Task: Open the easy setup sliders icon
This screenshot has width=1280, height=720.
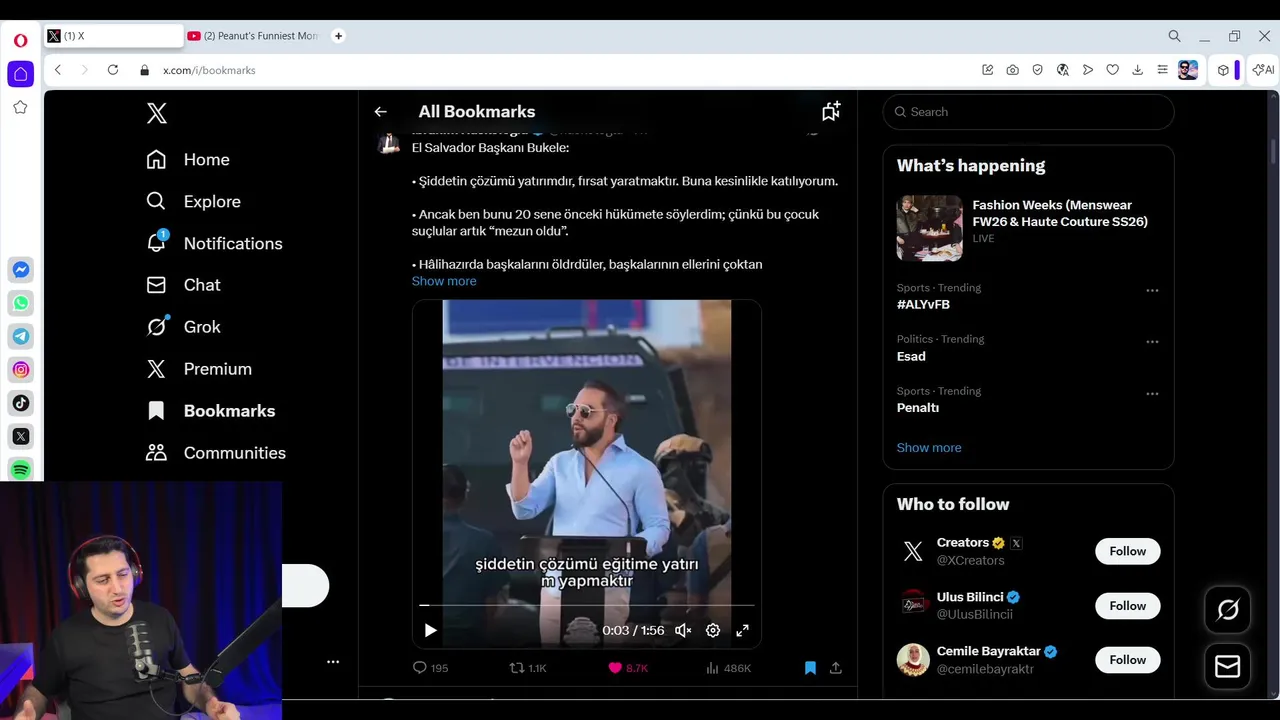Action: coord(1162,70)
